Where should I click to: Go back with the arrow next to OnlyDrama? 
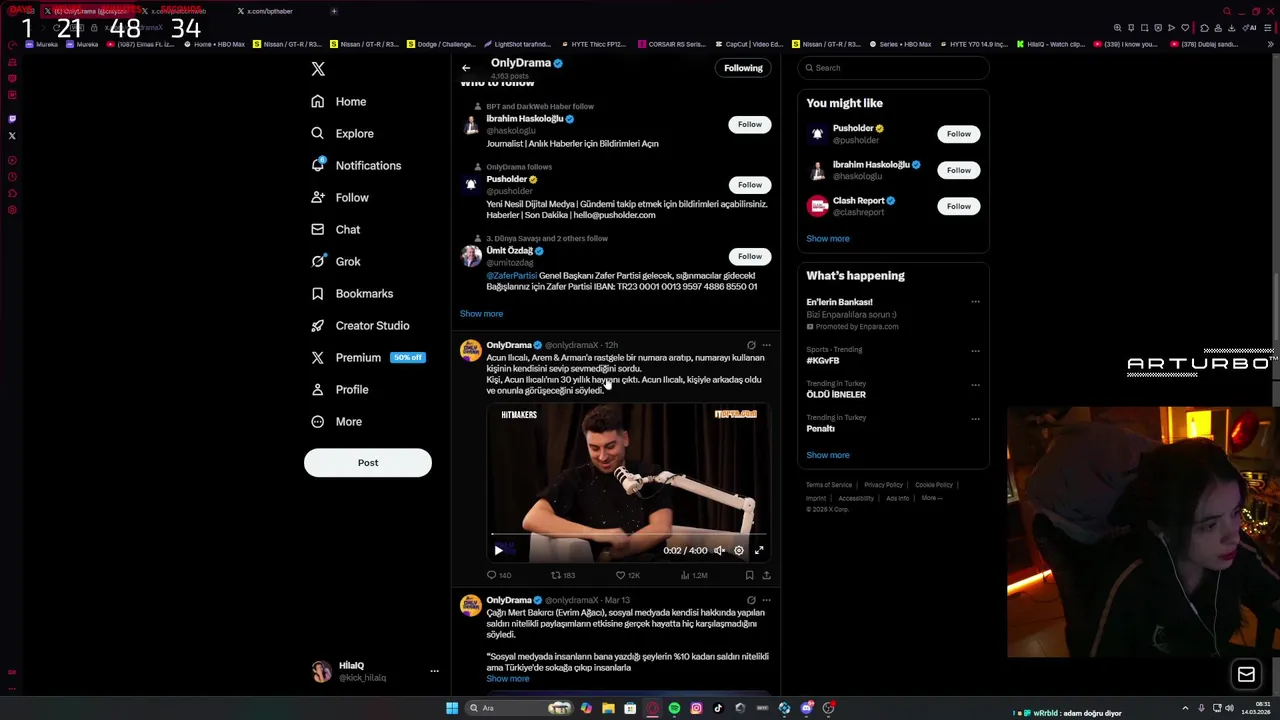tap(466, 68)
